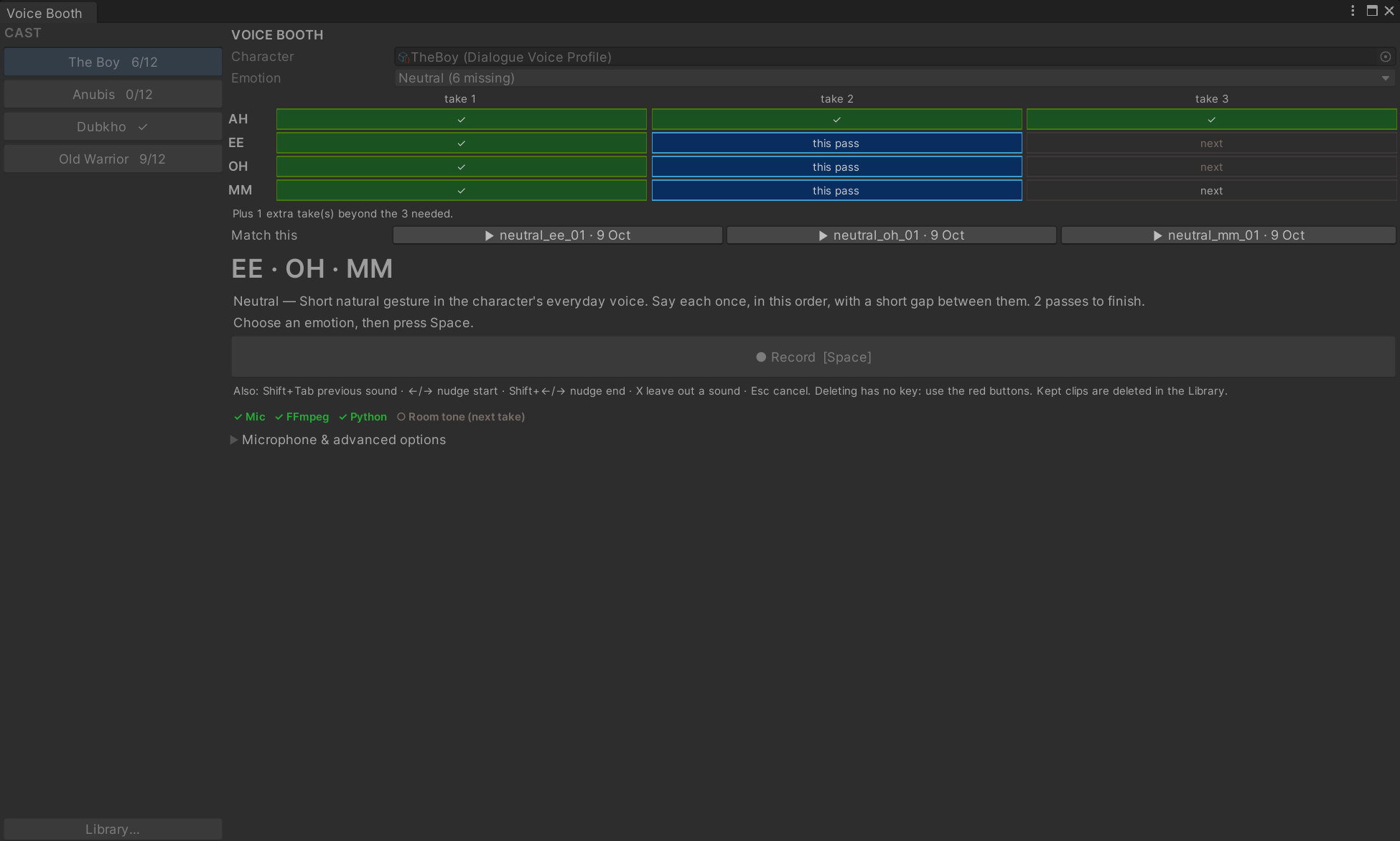The image size is (1400, 841).
Task: Play the neutral_mm_01 reference clip
Action: click(1228, 235)
